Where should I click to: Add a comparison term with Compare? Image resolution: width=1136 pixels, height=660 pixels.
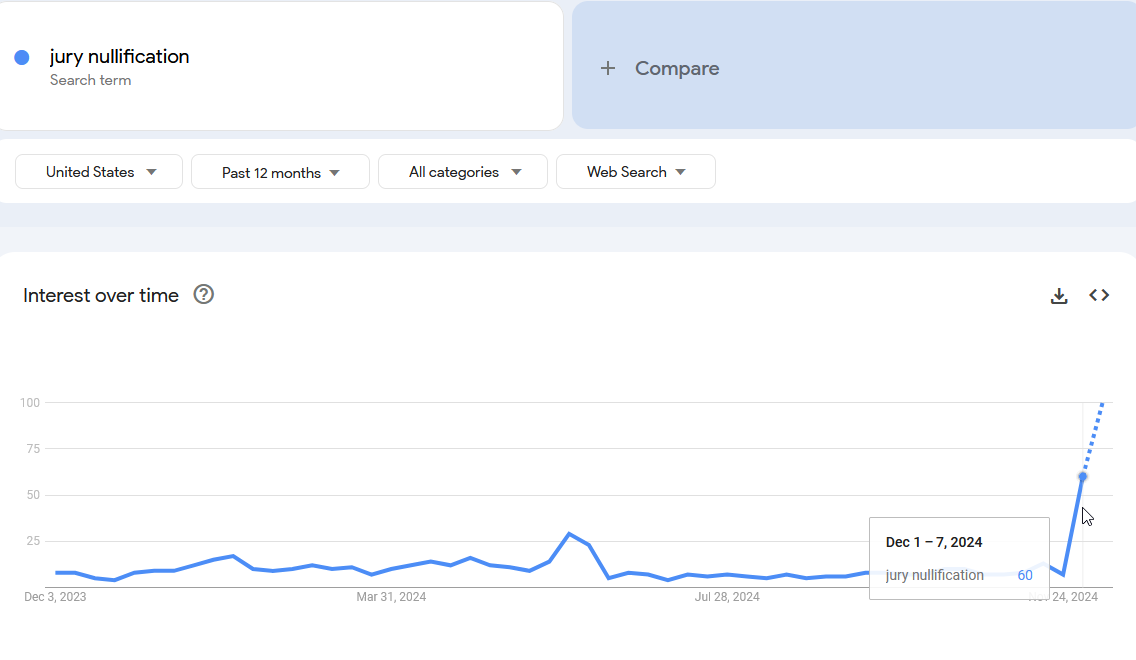click(x=854, y=65)
